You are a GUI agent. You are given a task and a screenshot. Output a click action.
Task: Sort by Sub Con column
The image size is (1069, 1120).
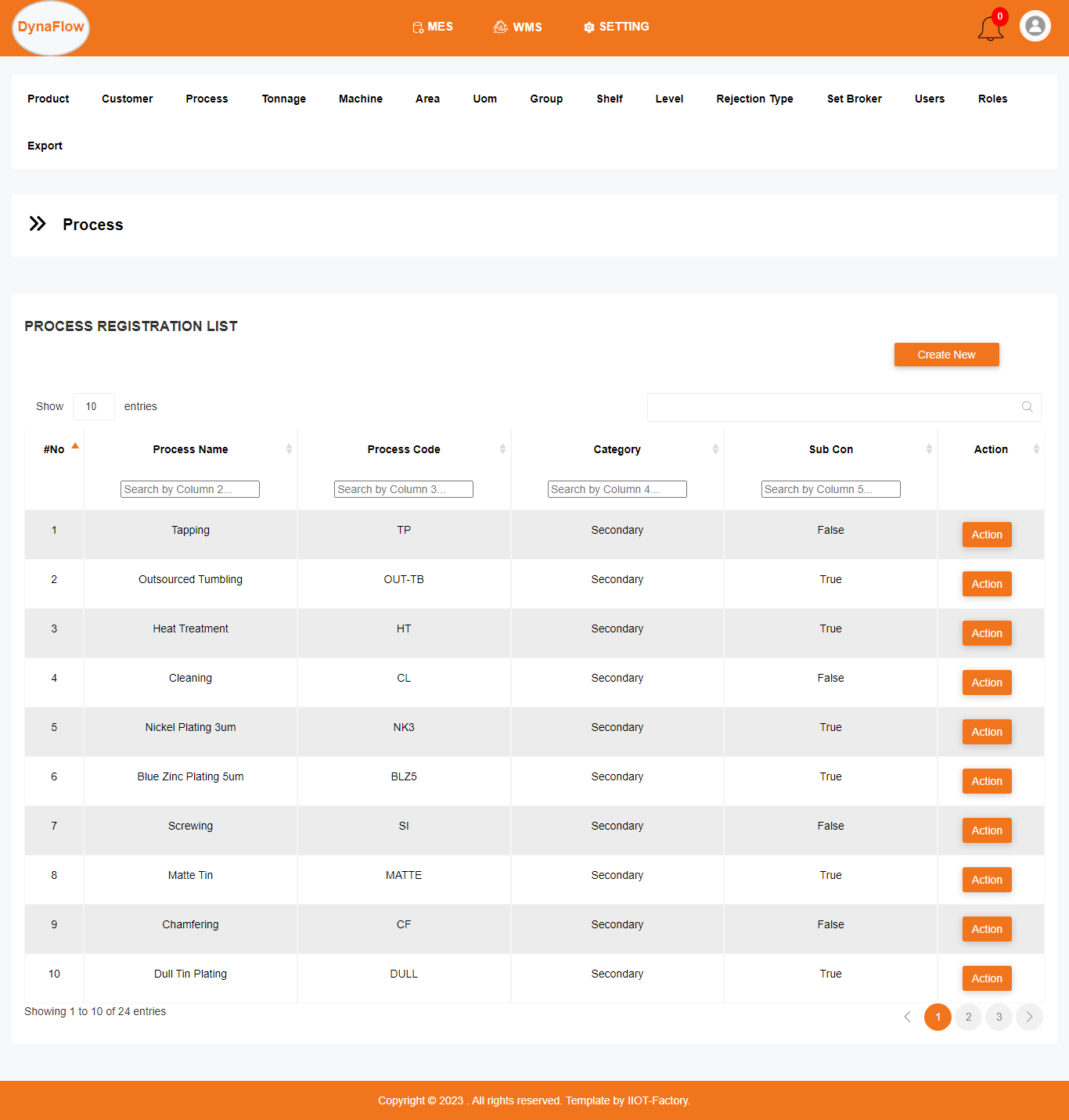point(831,449)
